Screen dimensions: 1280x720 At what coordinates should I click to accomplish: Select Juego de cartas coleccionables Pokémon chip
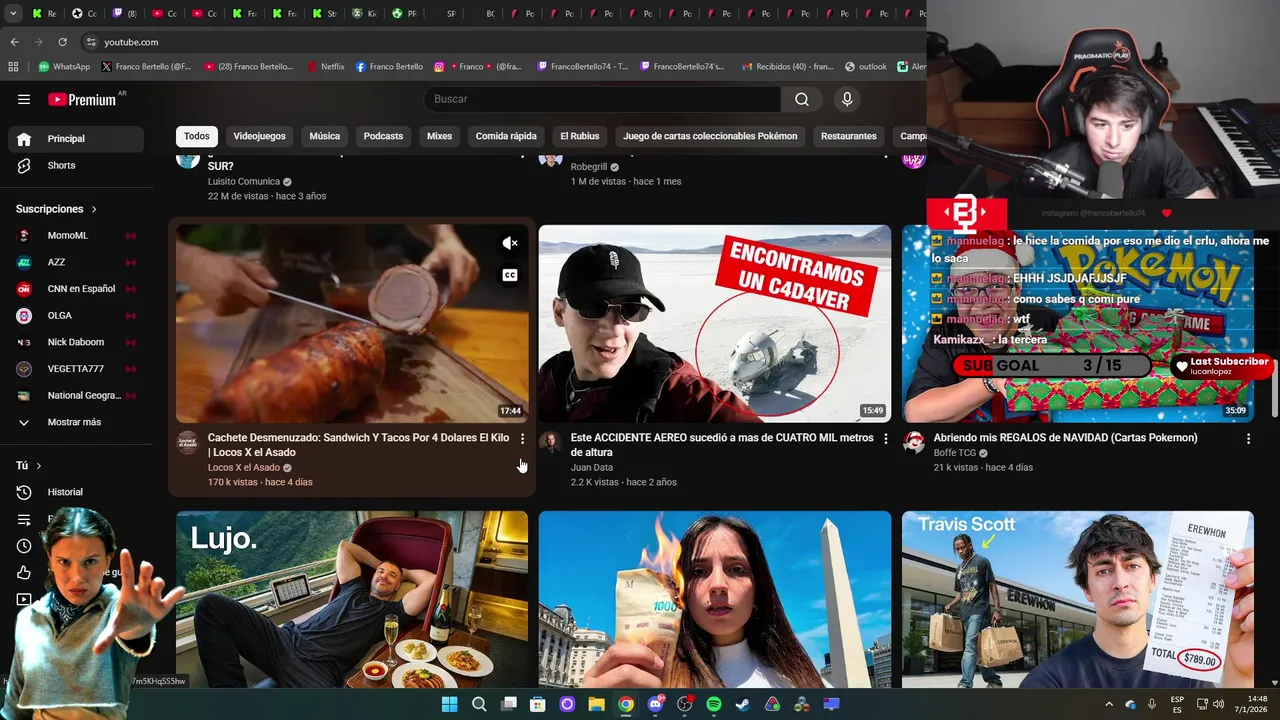[x=710, y=136]
